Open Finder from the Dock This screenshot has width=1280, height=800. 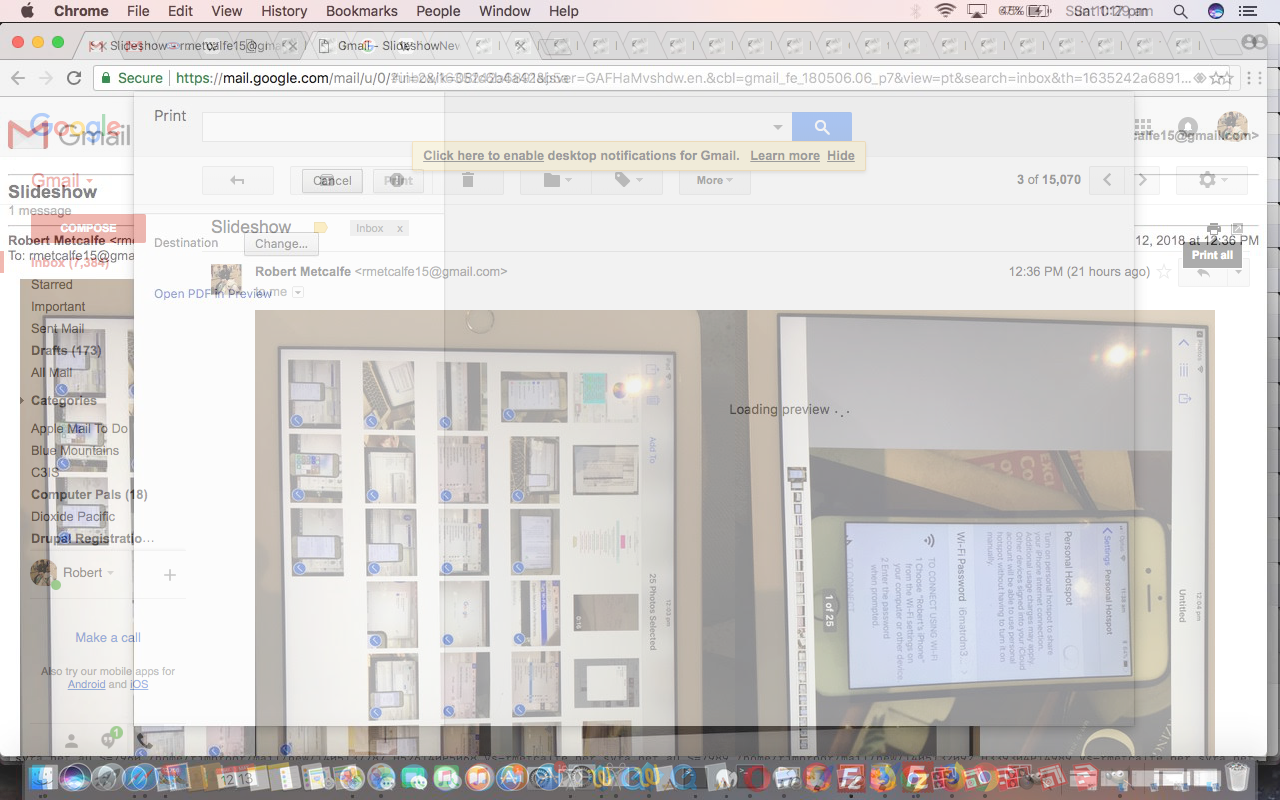(x=44, y=778)
